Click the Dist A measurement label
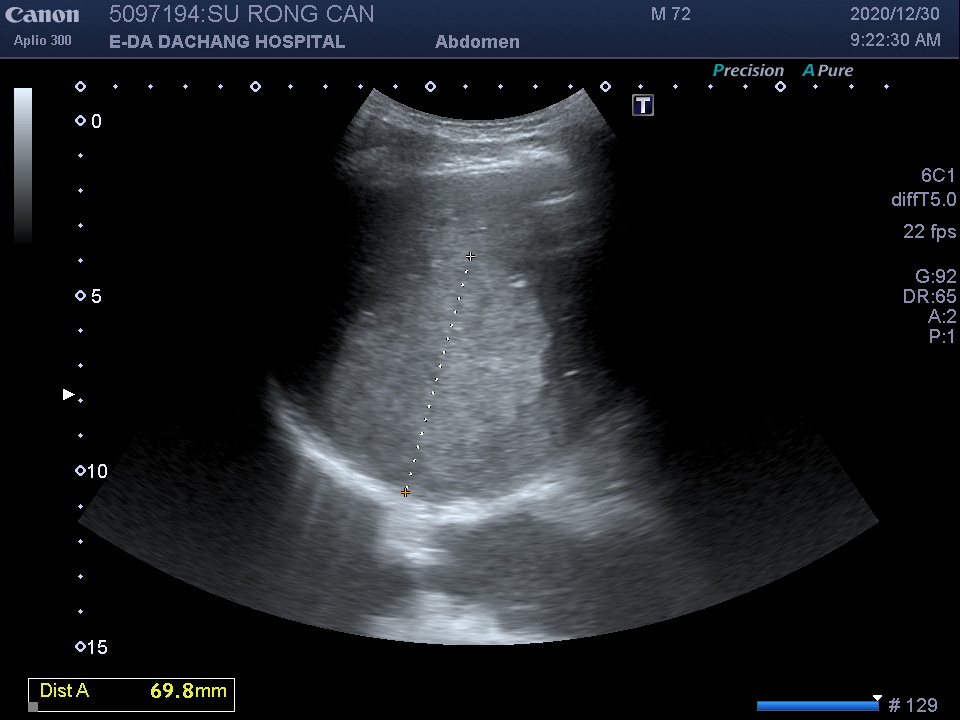 pyautogui.click(x=64, y=691)
